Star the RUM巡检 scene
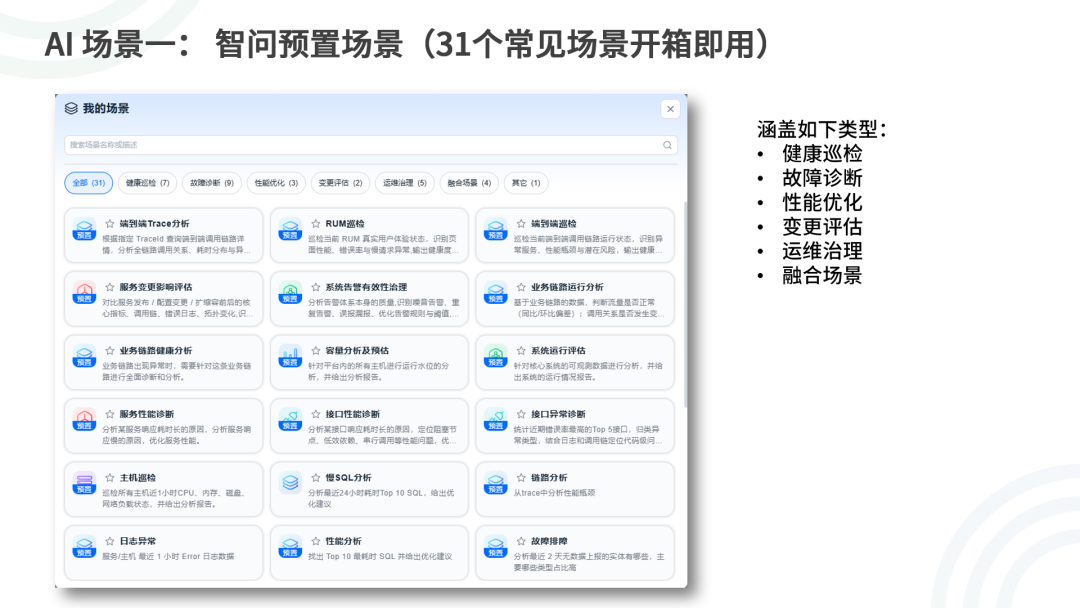This screenshot has width=1080, height=608. point(315,223)
